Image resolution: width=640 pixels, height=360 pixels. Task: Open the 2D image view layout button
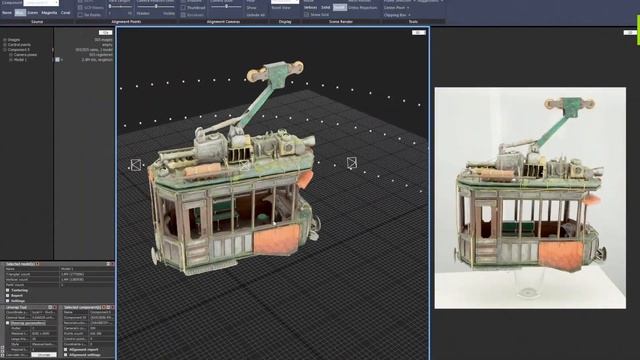[630, 32]
